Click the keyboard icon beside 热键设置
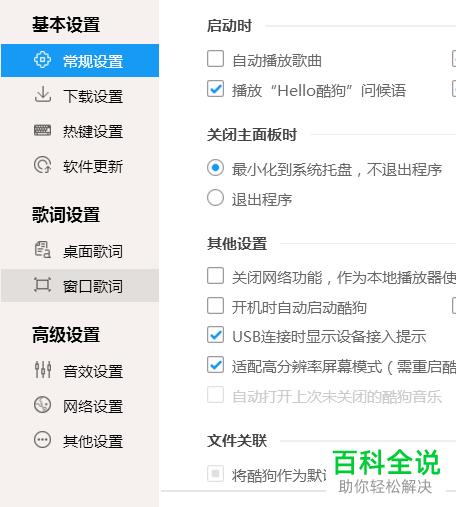The height and width of the screenshot is (507, 456). pyautogui.click(x=43, y=130)
